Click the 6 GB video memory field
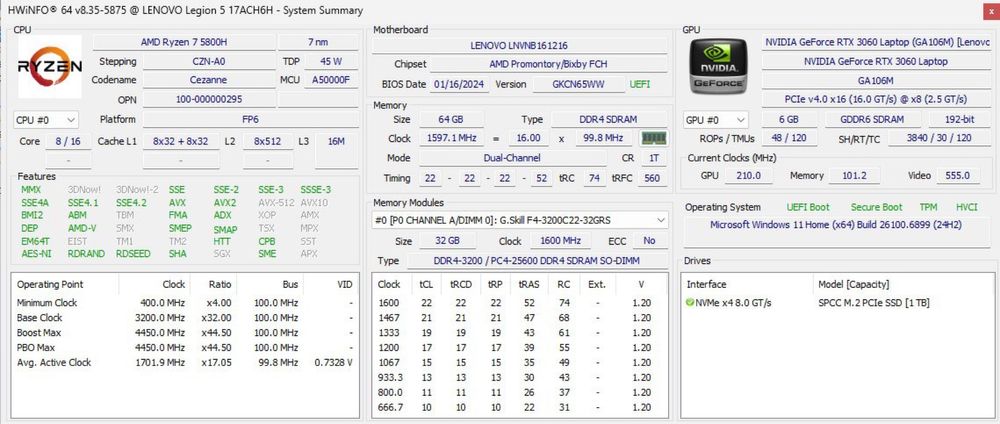1000x424 pixels. click(x=788, y=120)
